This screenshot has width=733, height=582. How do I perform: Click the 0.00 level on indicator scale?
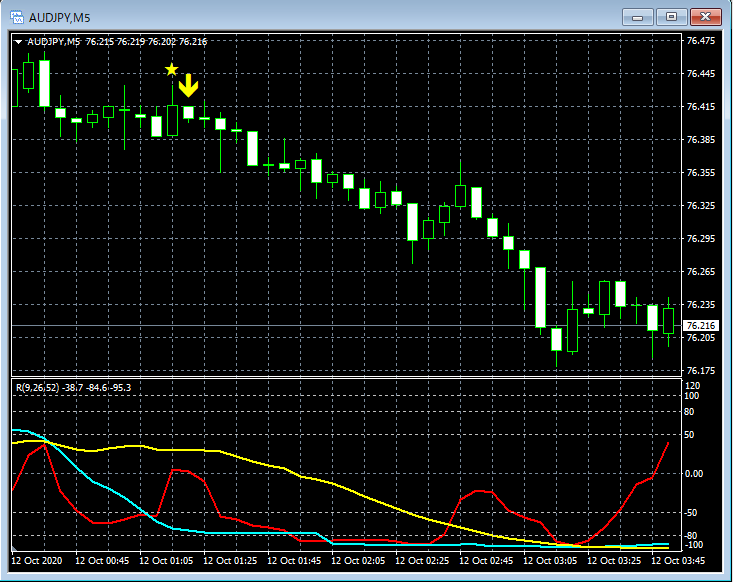tap(694, 473)
